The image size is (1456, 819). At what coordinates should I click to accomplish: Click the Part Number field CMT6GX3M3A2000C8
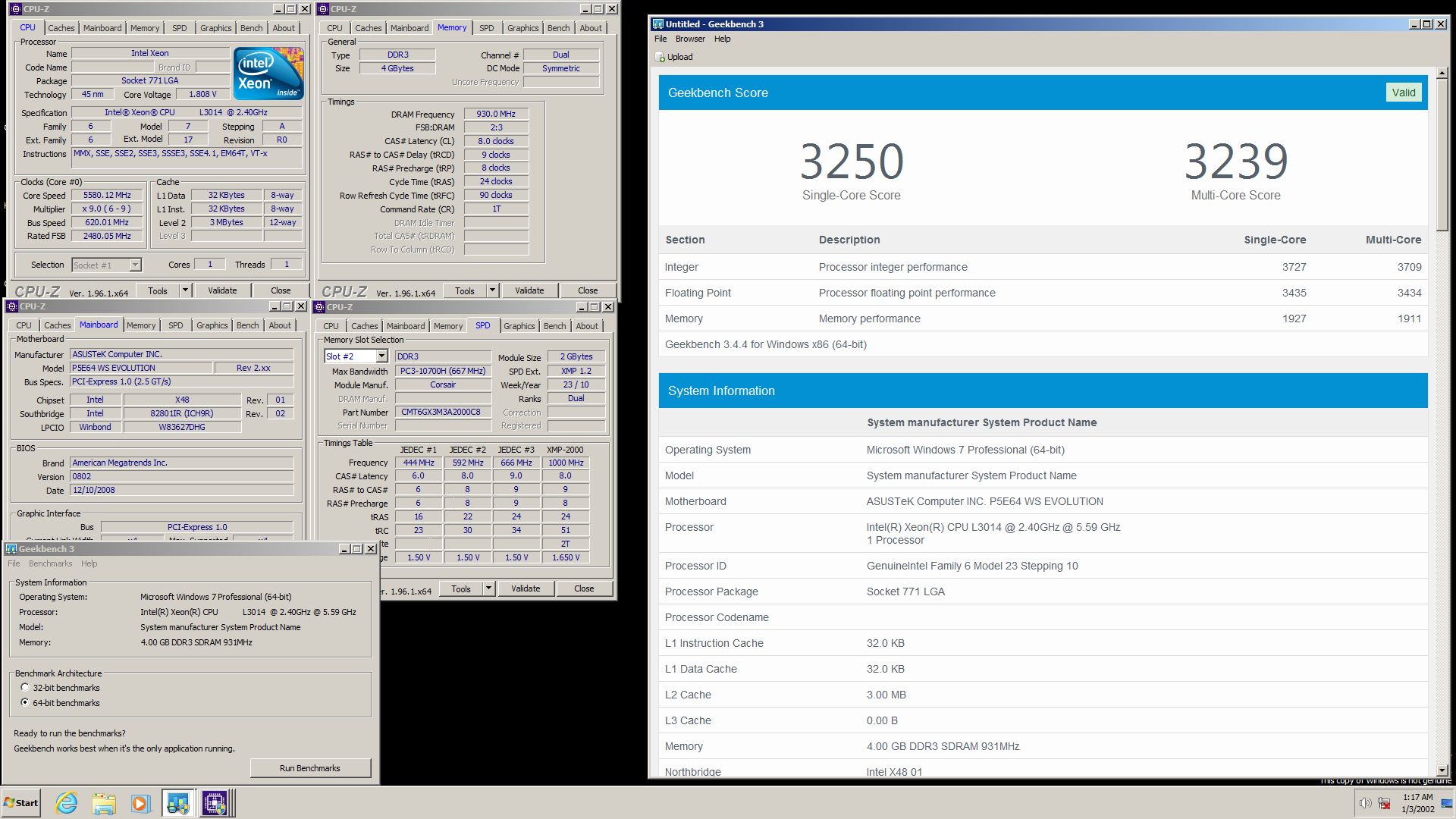click(x=441, y=412)
